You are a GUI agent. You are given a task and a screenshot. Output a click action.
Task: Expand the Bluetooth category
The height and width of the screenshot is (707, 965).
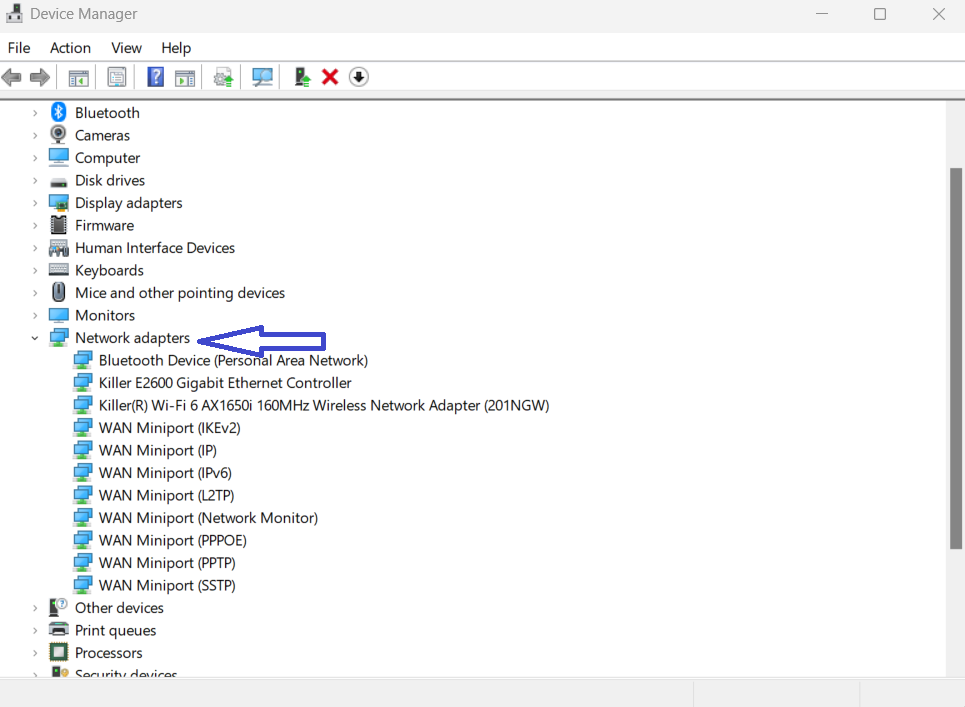35,113
